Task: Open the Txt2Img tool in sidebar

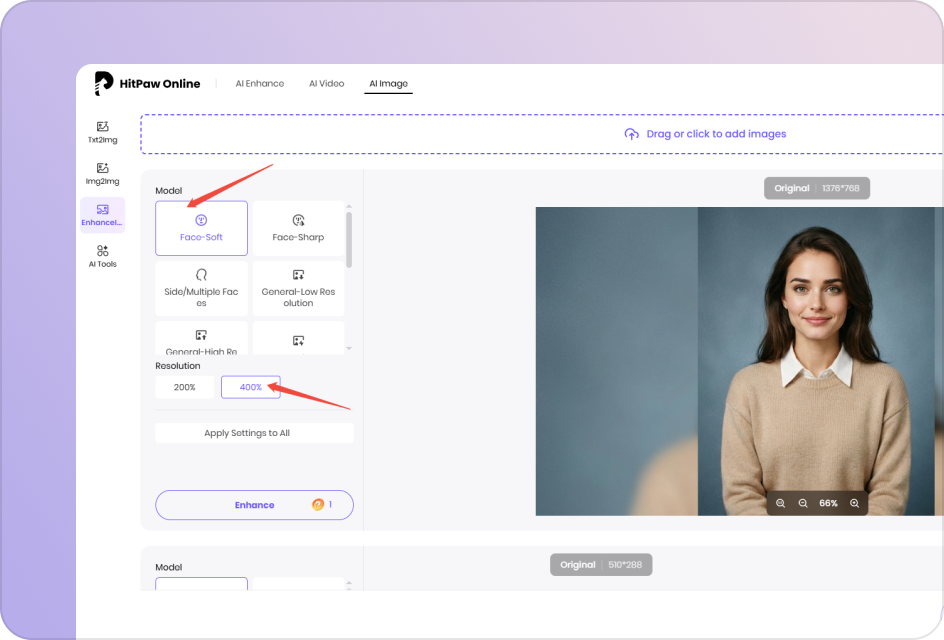Action: coord(102,132)
